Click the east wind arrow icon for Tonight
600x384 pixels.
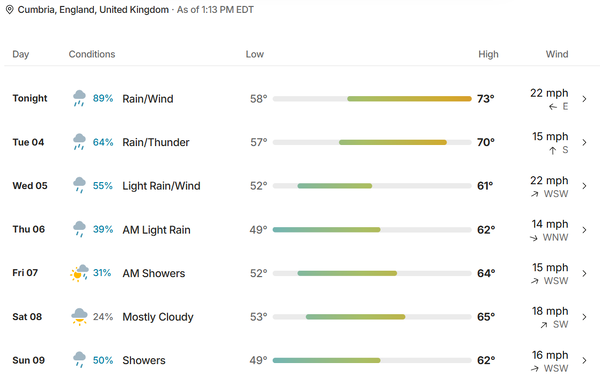(553, 107)
